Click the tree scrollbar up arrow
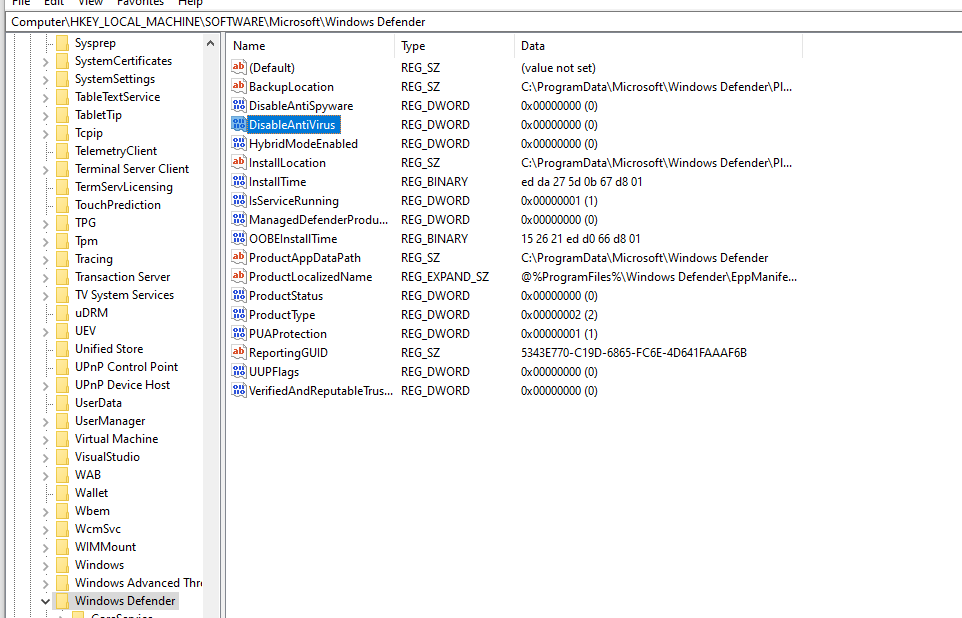The width and height of the screenshot is (962, 618). pyautogui.click(x=210, y=44)
